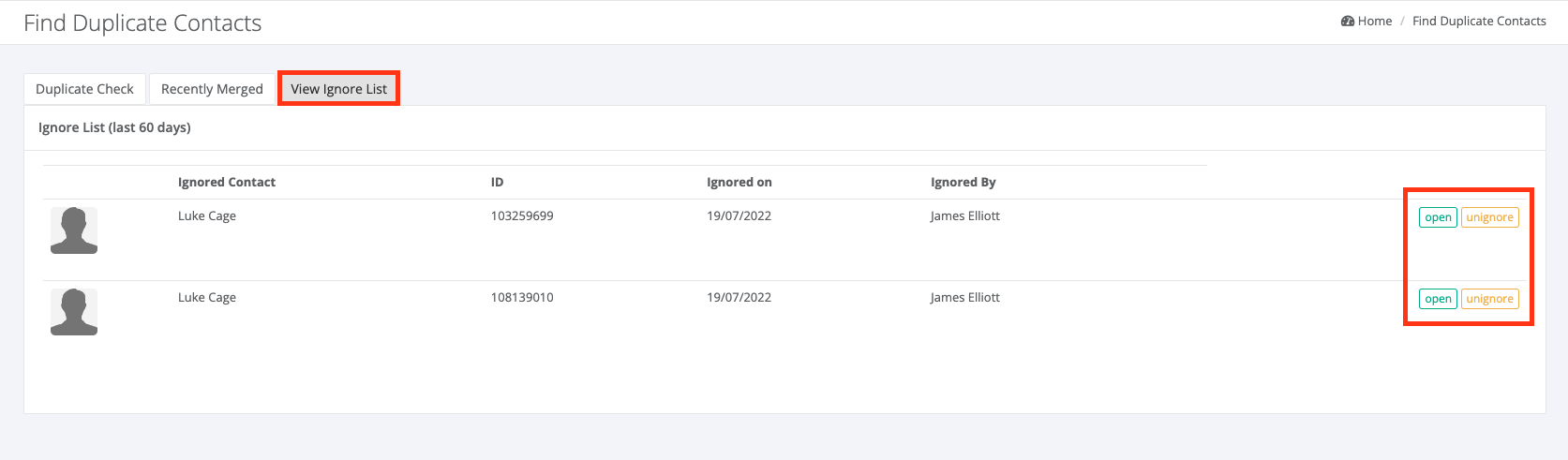The width and height of the screenshot is (1568, 460).
Task: Click the ID column header
Action: (x=497, y=182)
